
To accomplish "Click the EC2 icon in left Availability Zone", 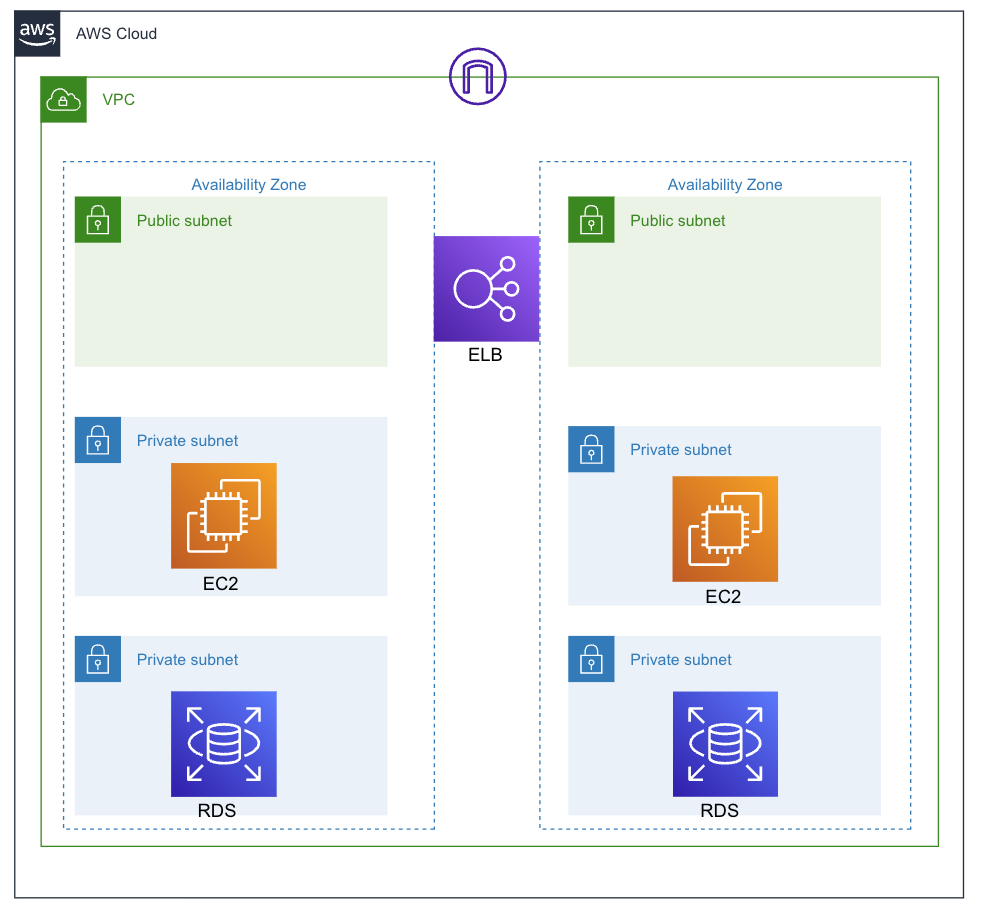I will tap(223, 516).
